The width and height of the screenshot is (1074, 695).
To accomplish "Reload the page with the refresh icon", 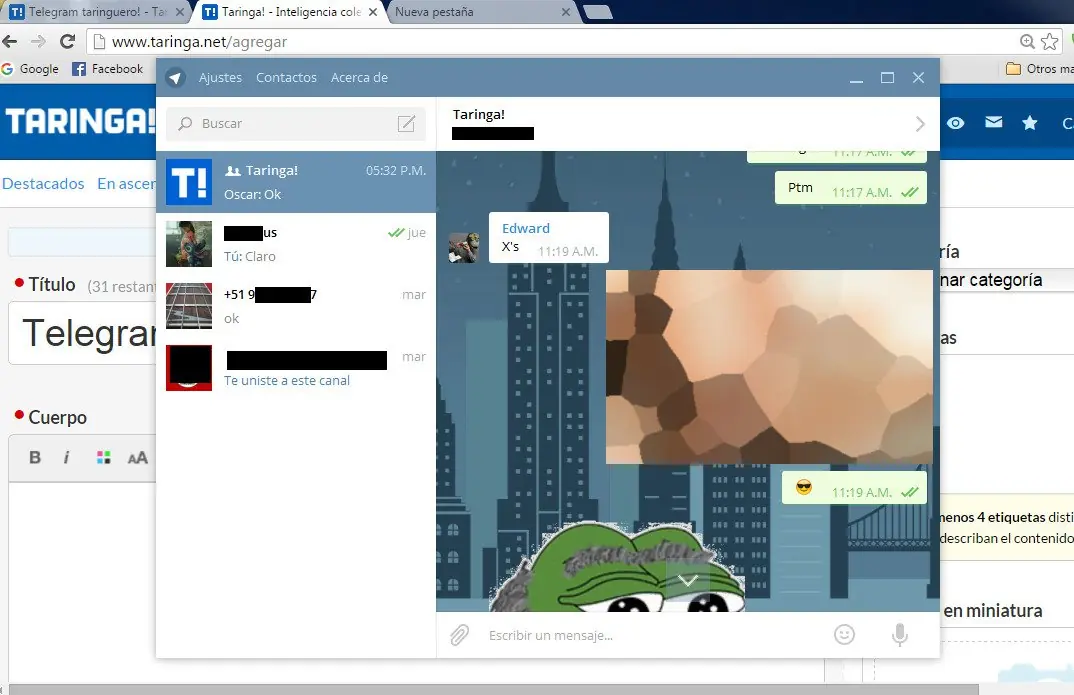I will 67,41.
